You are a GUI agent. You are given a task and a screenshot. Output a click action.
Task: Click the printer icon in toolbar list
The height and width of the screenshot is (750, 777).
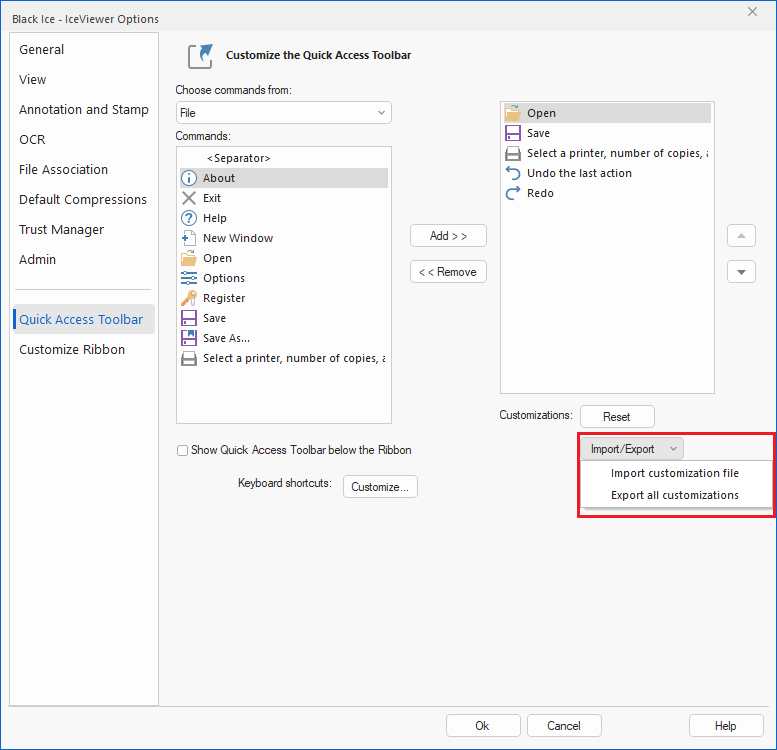pyautogui.click(x=513, y=154)
